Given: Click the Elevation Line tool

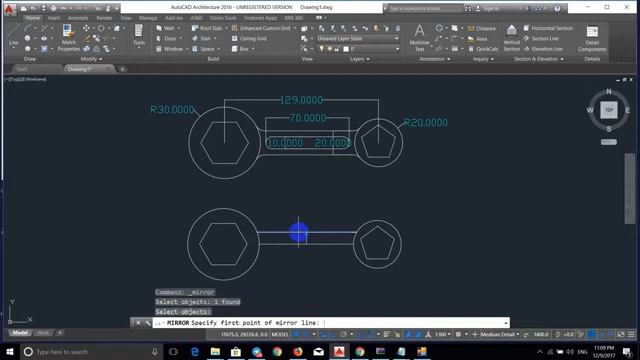Looking at the screenshot, I should click(x=543, y=49).
